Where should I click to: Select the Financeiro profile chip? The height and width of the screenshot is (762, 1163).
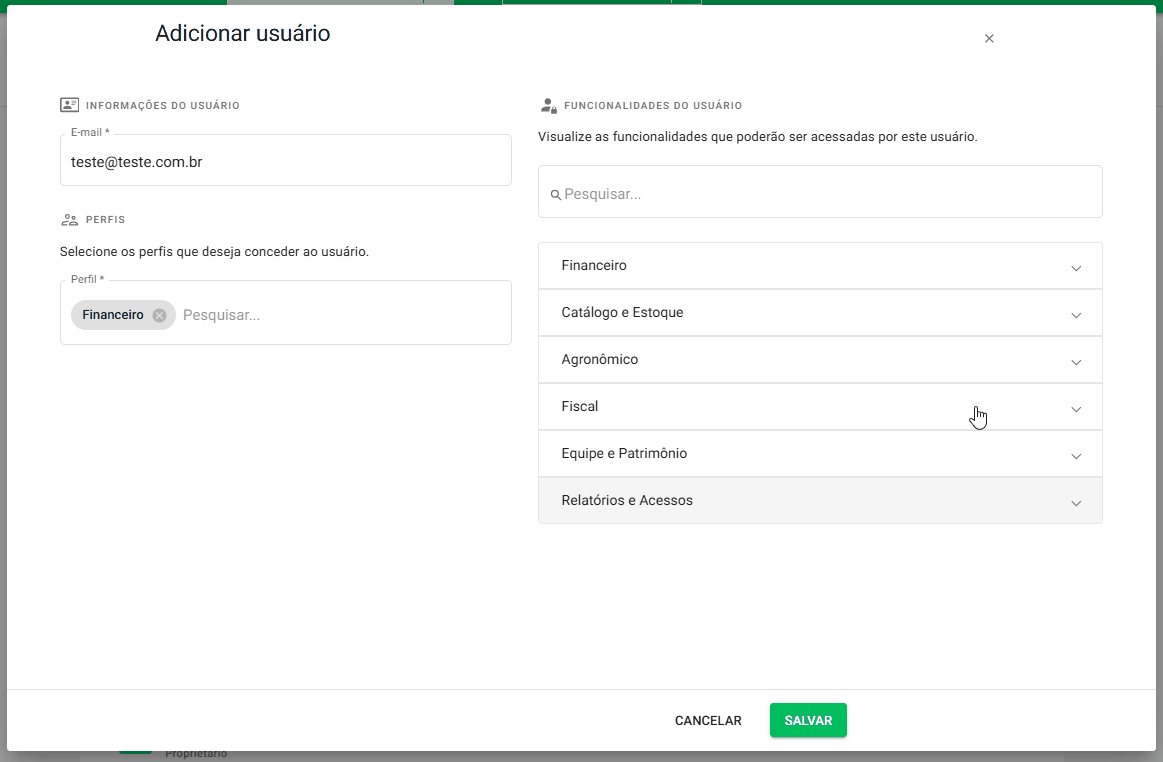coord(112,314)
